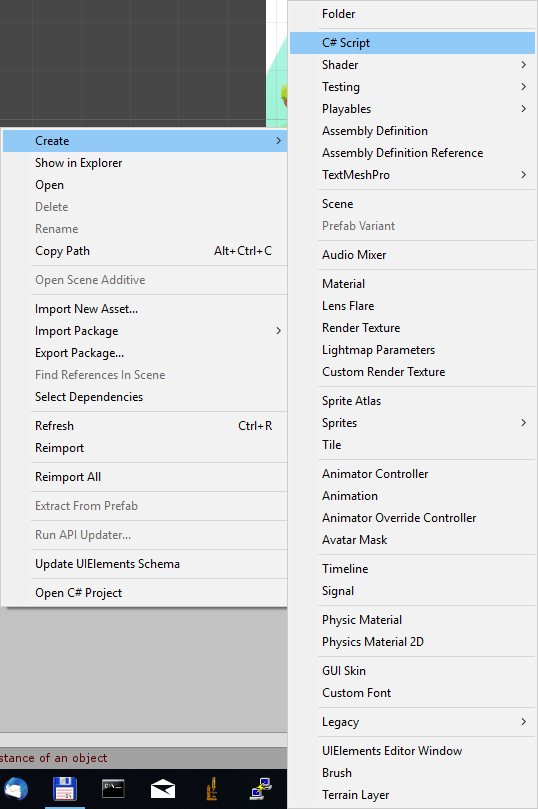Image resolution: width=538 pixels, height=809 pixels.
Task: Open the white envelope Mail taskbar icon
Action: coord(162,789)
